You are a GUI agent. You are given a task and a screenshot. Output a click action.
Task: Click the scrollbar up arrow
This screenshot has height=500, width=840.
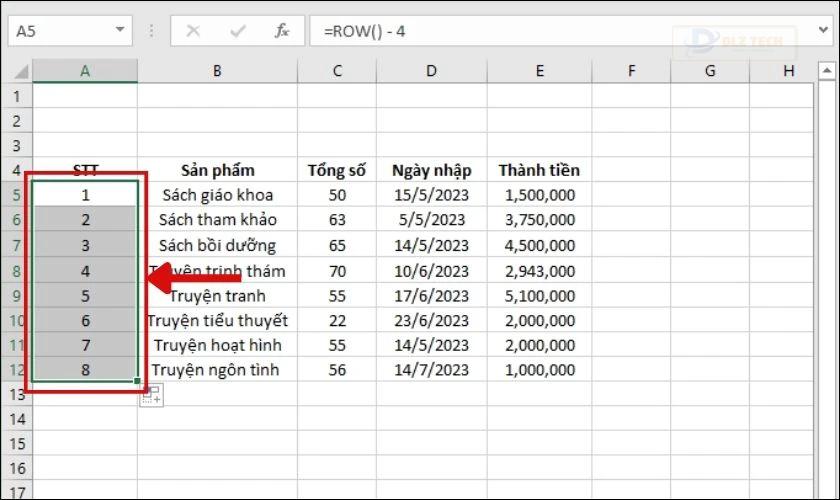point(827,70)
